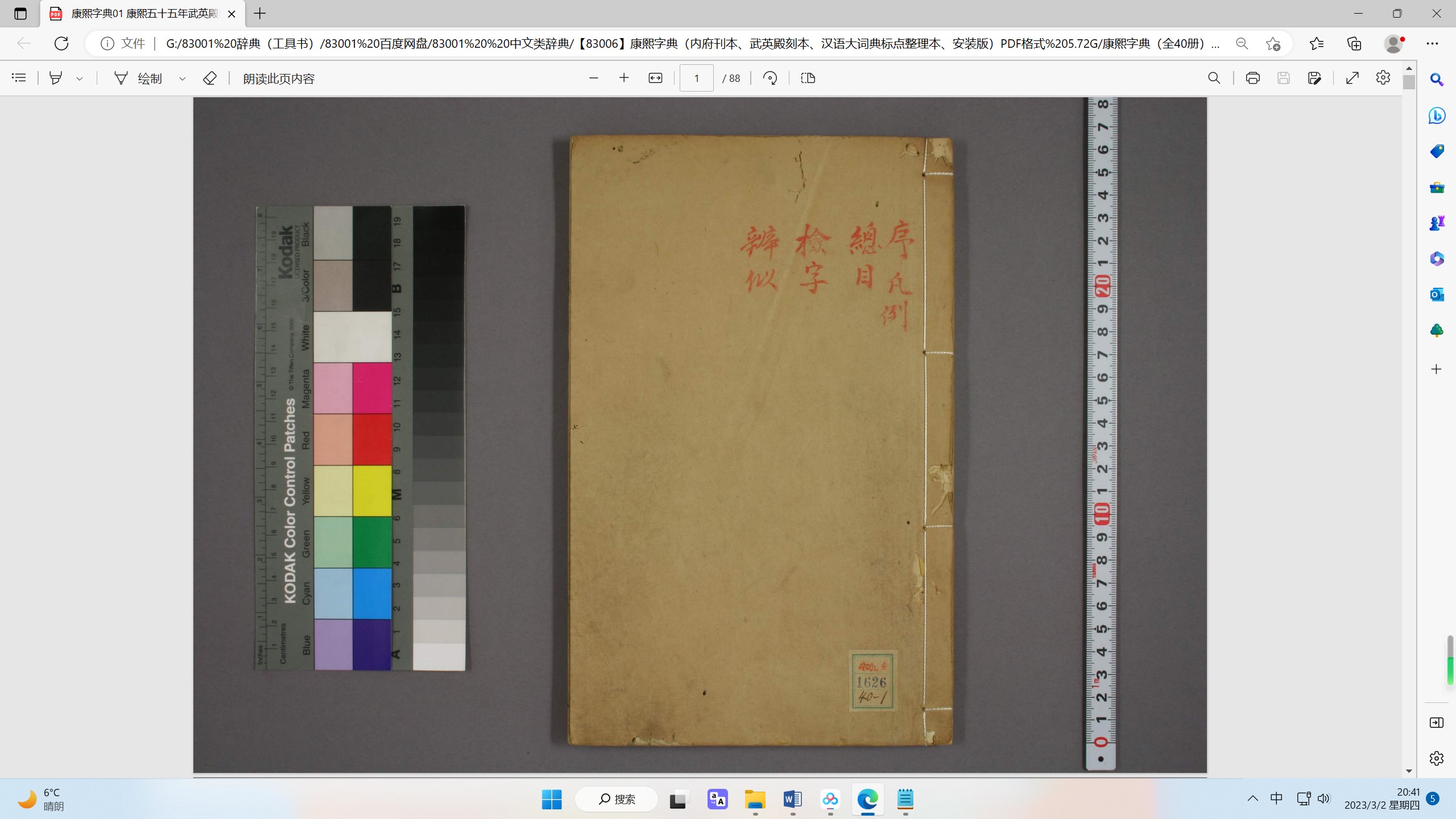Open a new browser tab
The height and width of the screenshot is (819, 1456).
pos(260,14)
